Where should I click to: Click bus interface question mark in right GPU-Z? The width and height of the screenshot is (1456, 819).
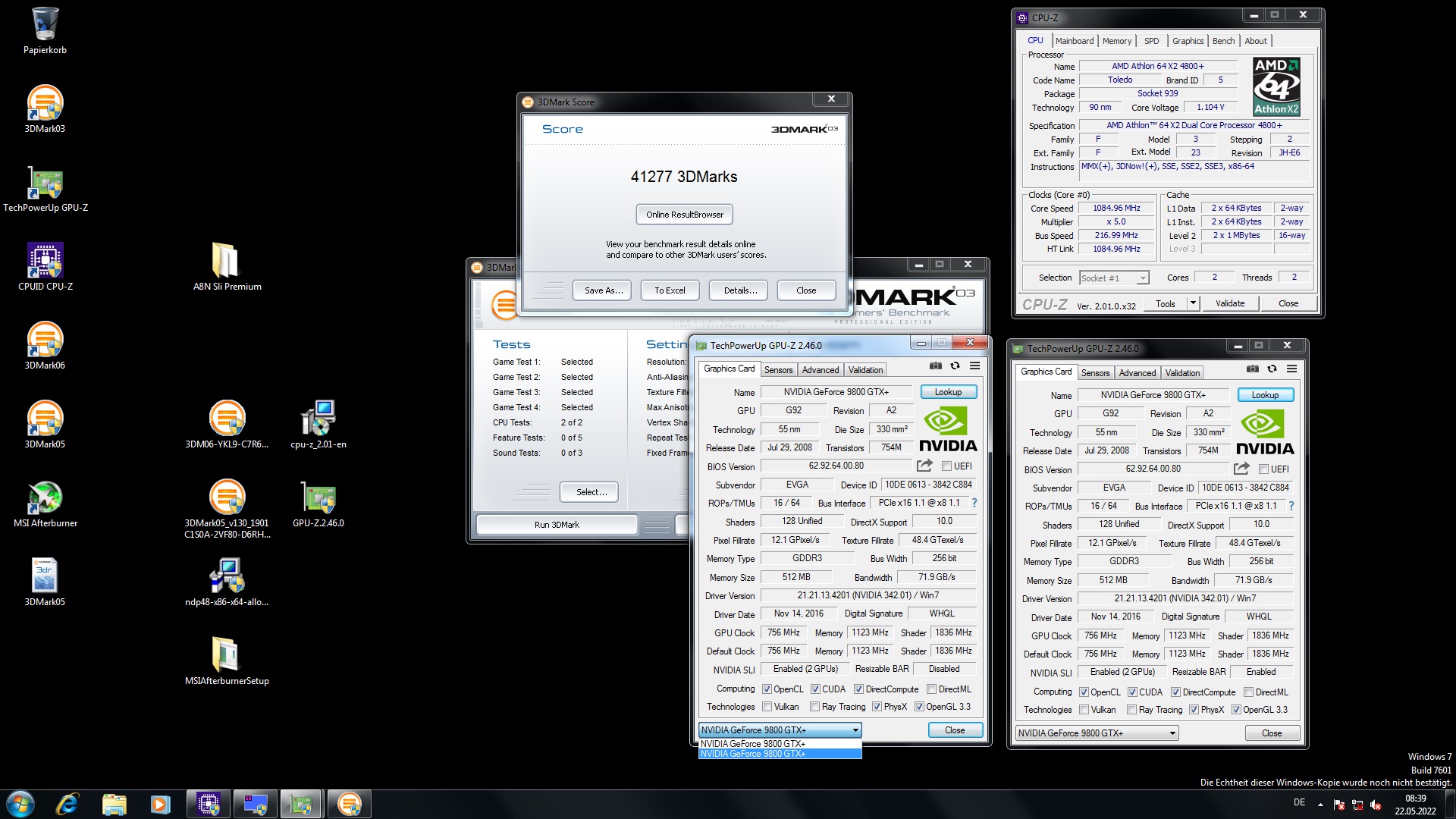tap(1291, 506)
